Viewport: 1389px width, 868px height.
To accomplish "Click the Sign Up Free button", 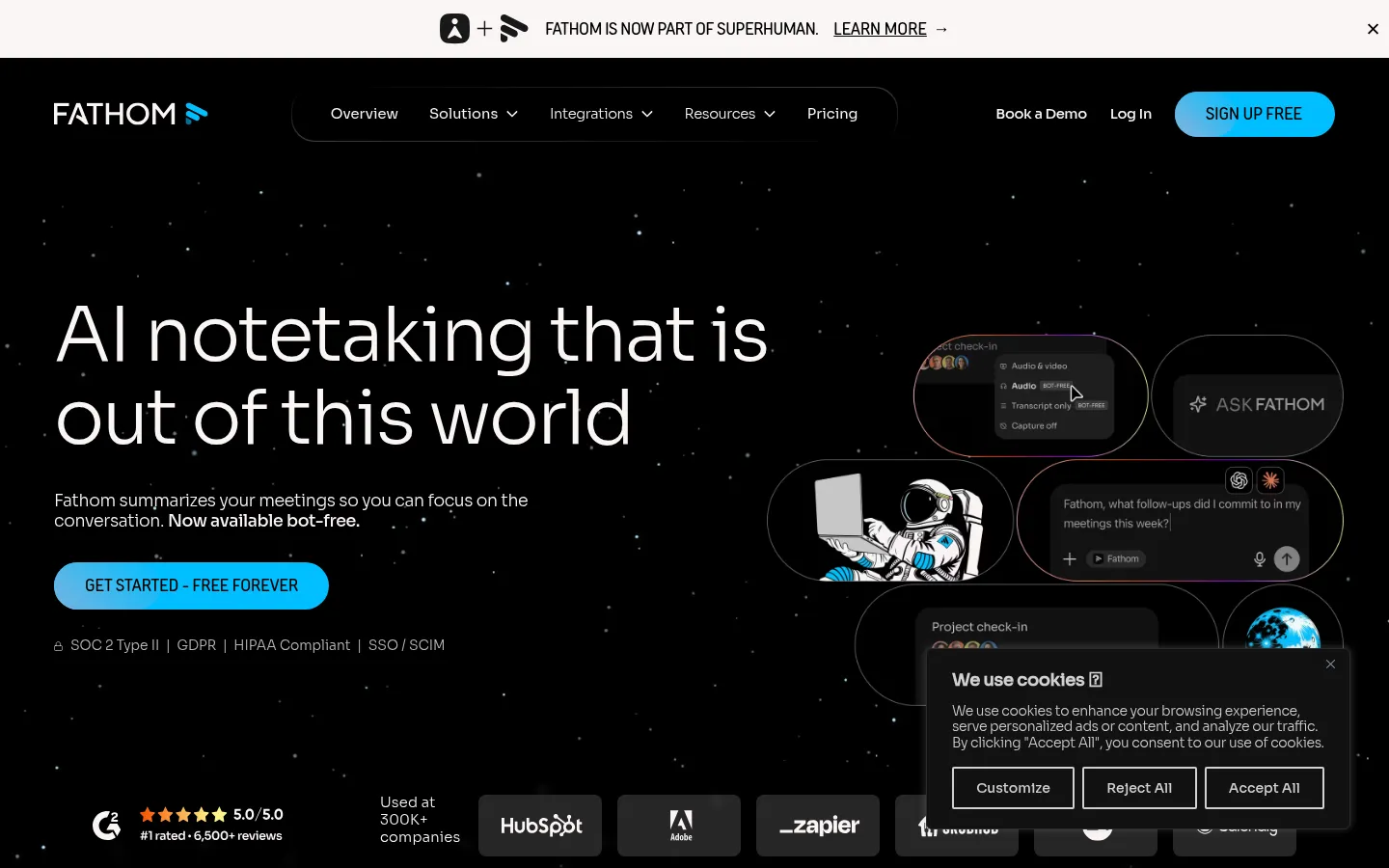I will click(1254, 114).
